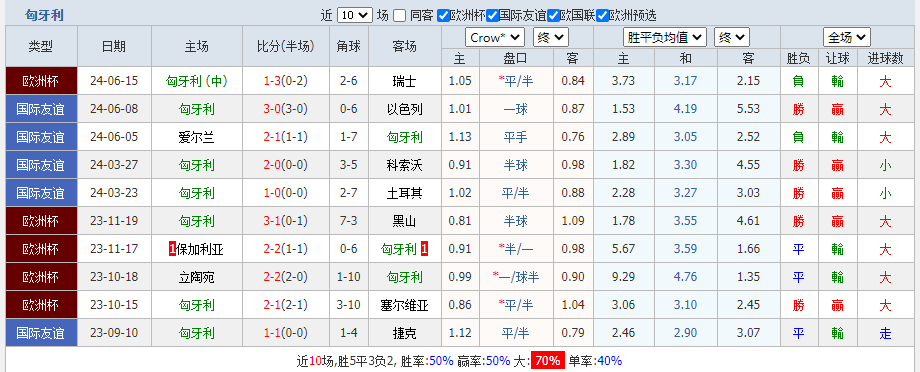Open the 终 dropdown beside Crow*
The width and height of the screenshot is (920, 372).
coord(550,38)
